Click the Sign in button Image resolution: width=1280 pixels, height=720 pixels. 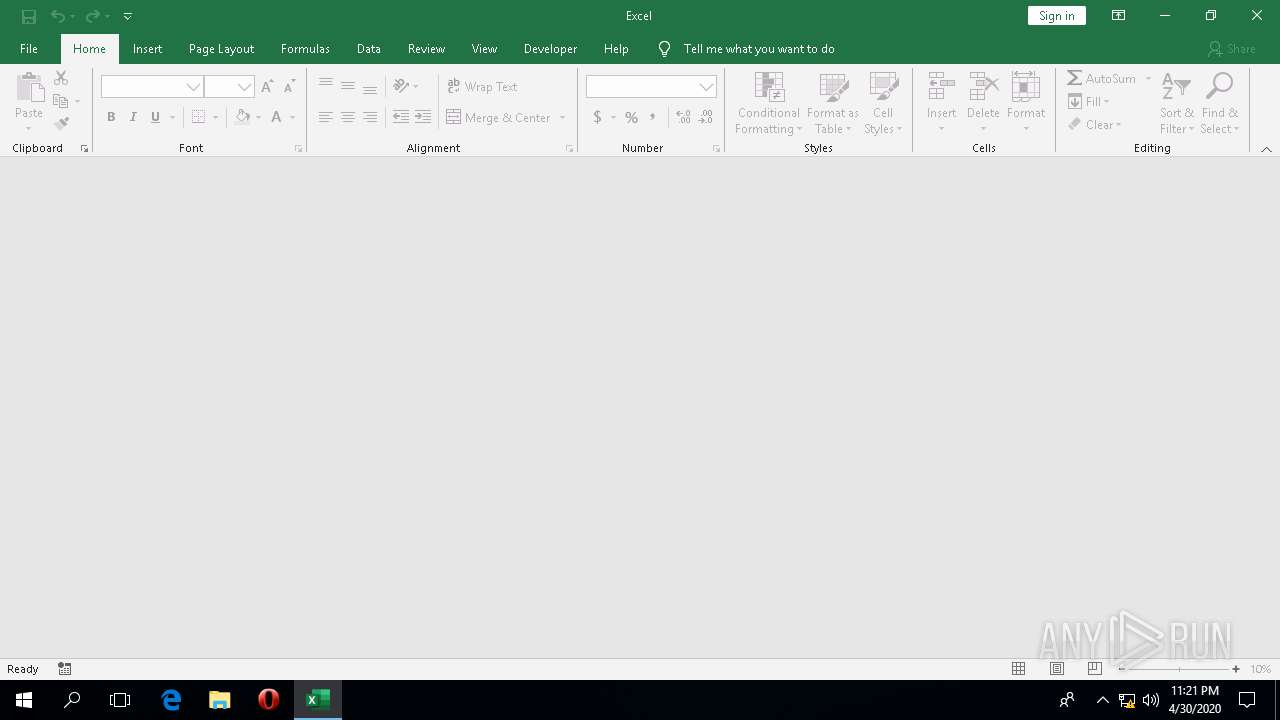1056,16
